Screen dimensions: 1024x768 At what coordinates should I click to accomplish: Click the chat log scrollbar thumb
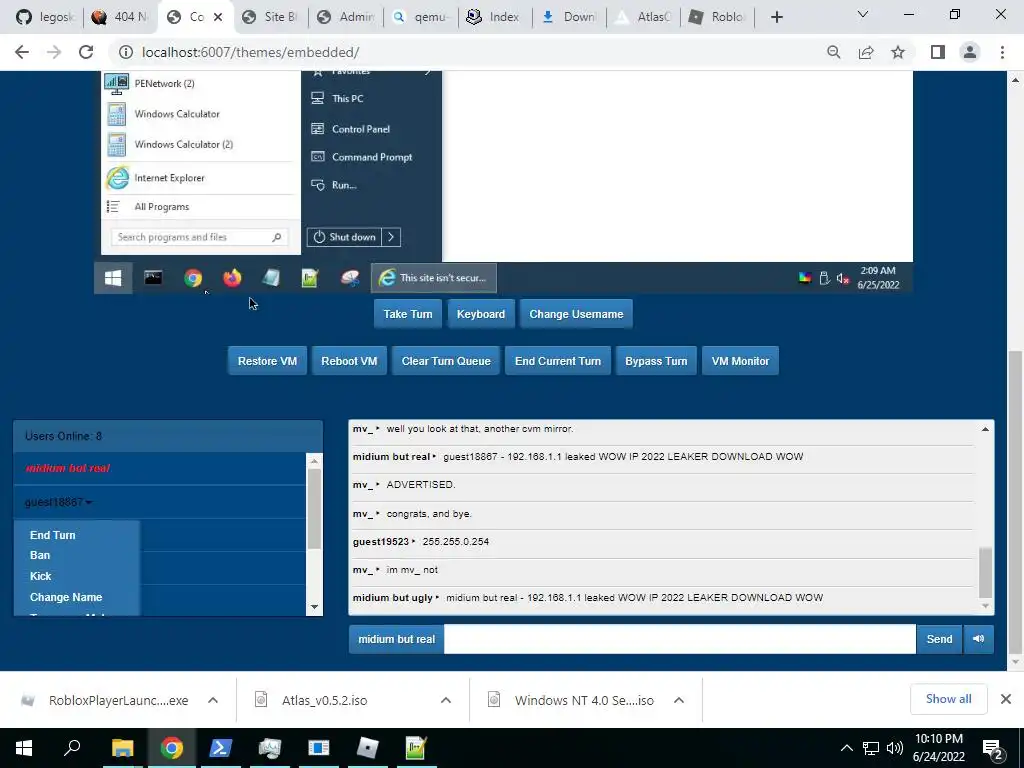click(x=985, y=573)
